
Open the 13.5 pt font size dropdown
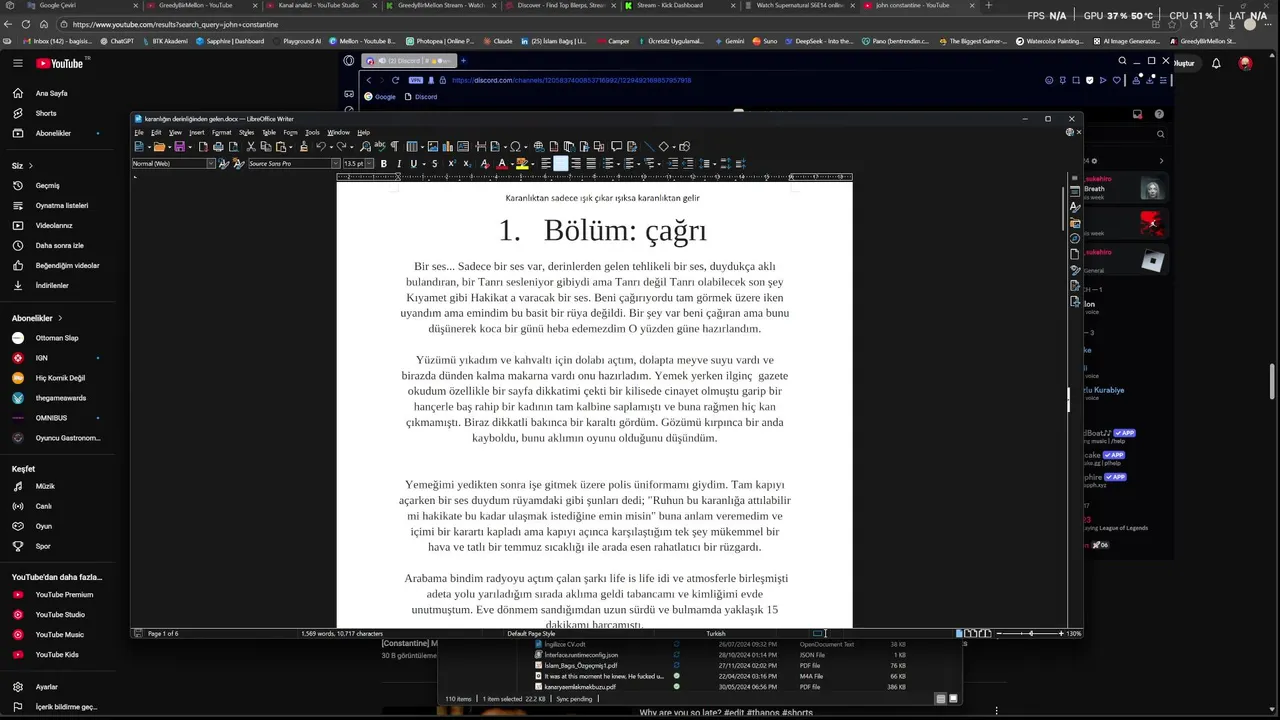pos(370,163)
